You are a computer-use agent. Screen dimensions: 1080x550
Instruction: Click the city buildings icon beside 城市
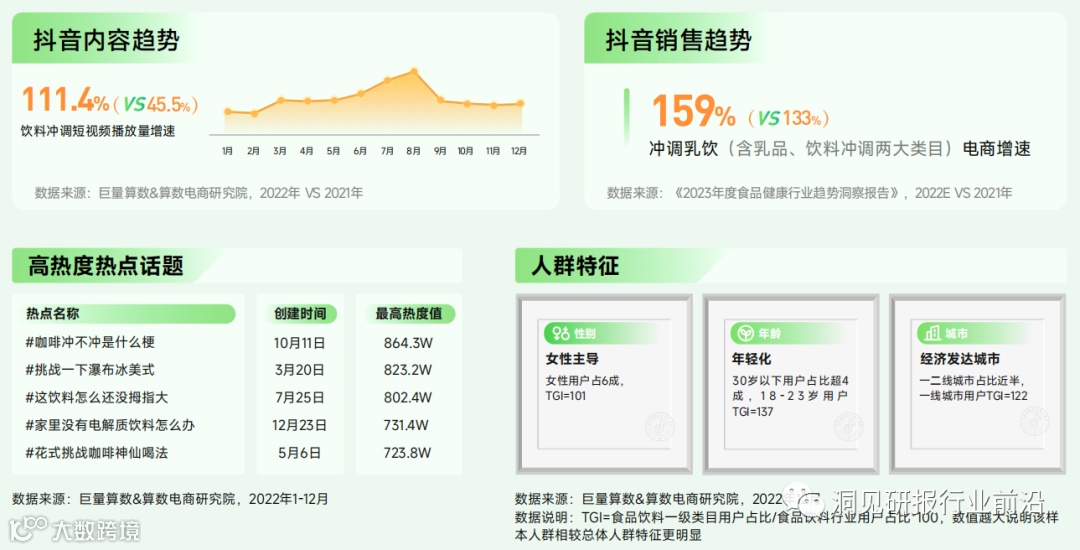coord(933,334)
